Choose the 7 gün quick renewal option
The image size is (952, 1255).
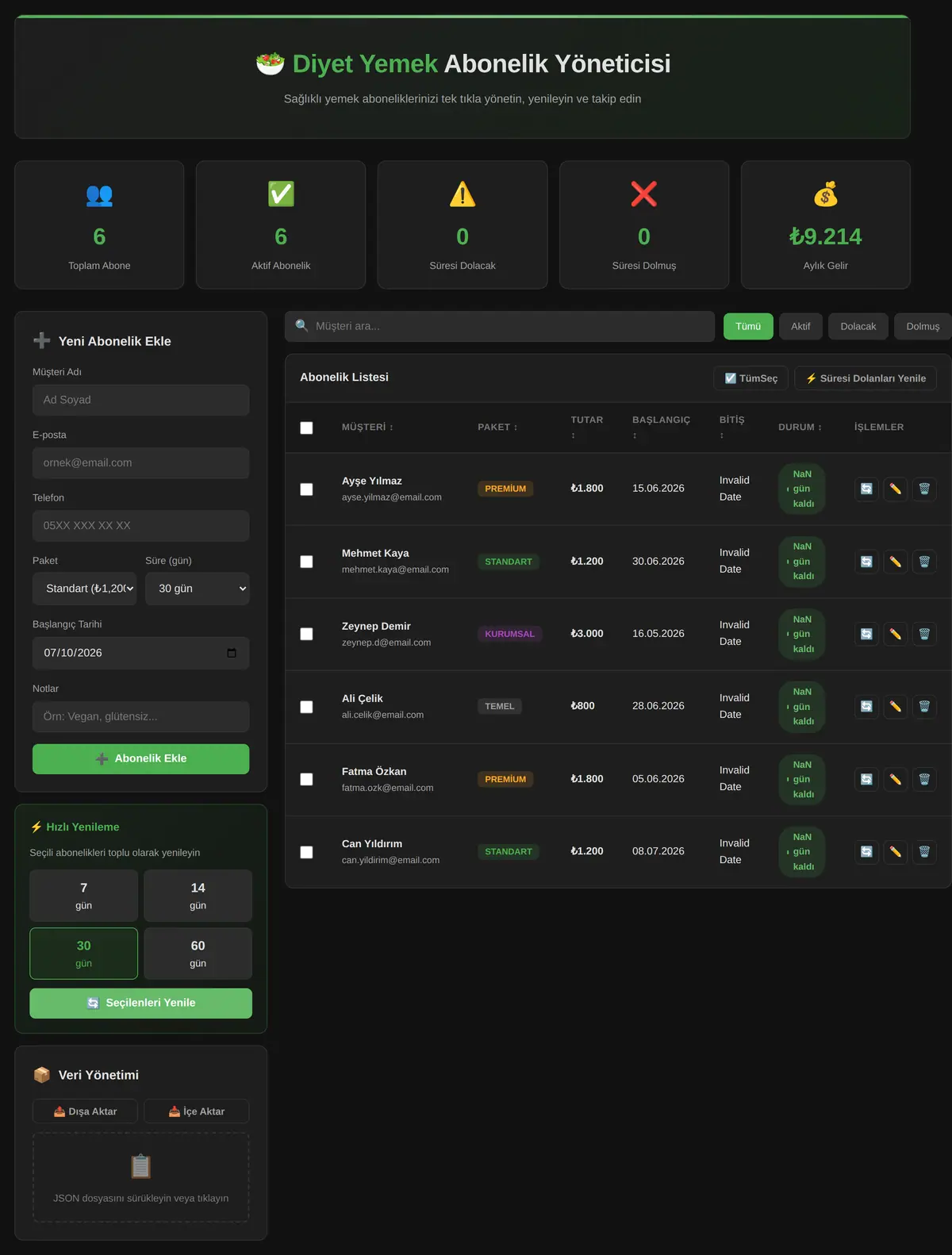pos(84,896)
